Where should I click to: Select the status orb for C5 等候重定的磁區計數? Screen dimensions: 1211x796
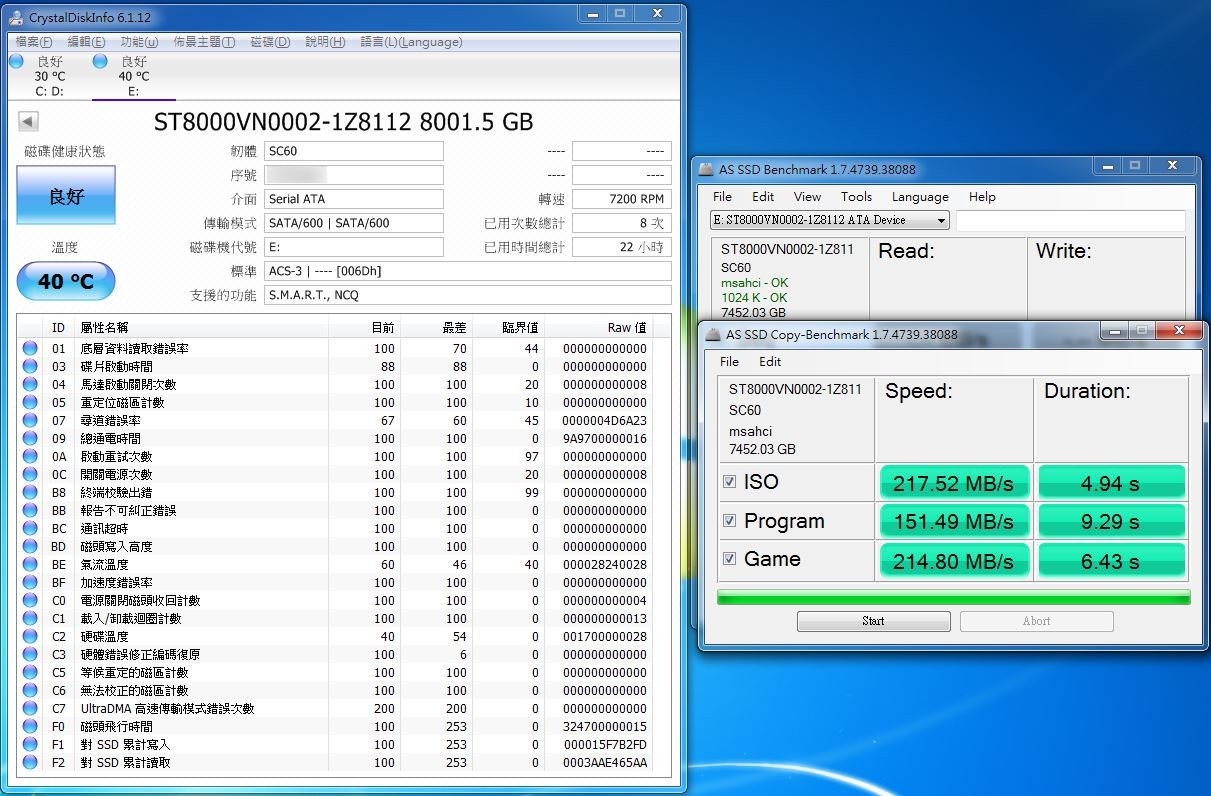pyautogui.click(x=30, y=672)
